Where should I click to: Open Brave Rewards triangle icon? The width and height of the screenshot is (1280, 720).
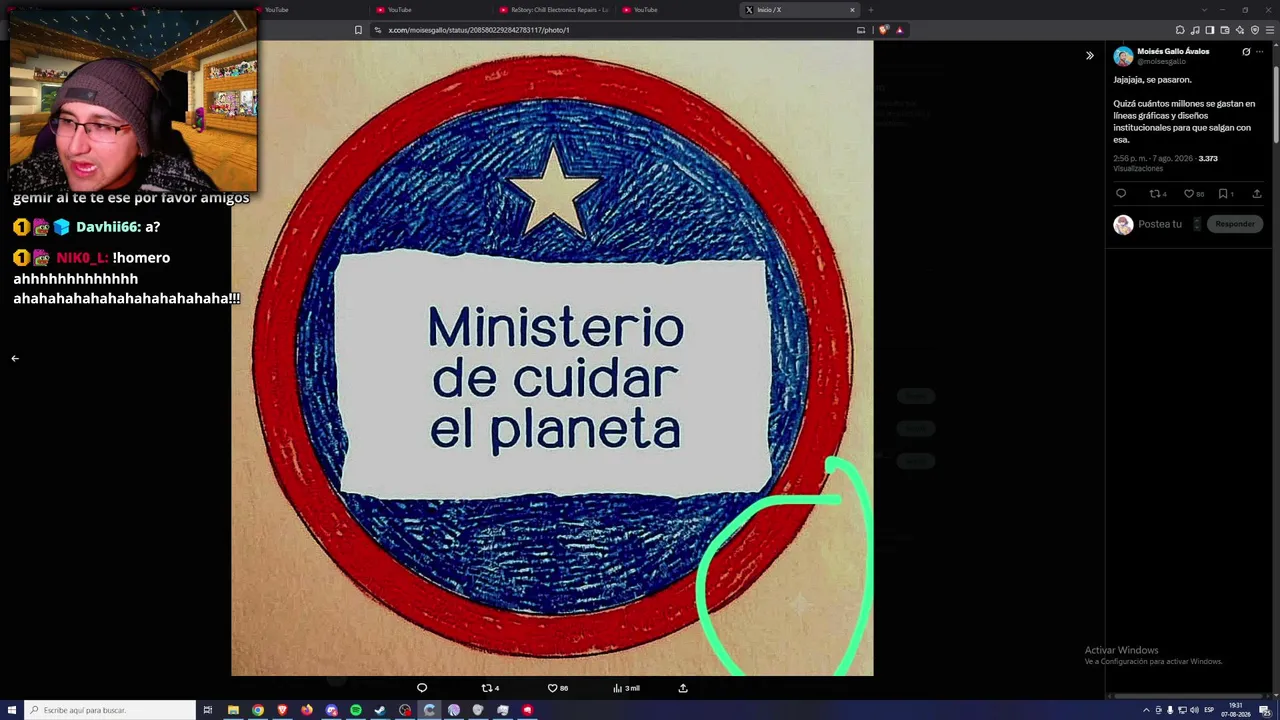coord(899,30)
